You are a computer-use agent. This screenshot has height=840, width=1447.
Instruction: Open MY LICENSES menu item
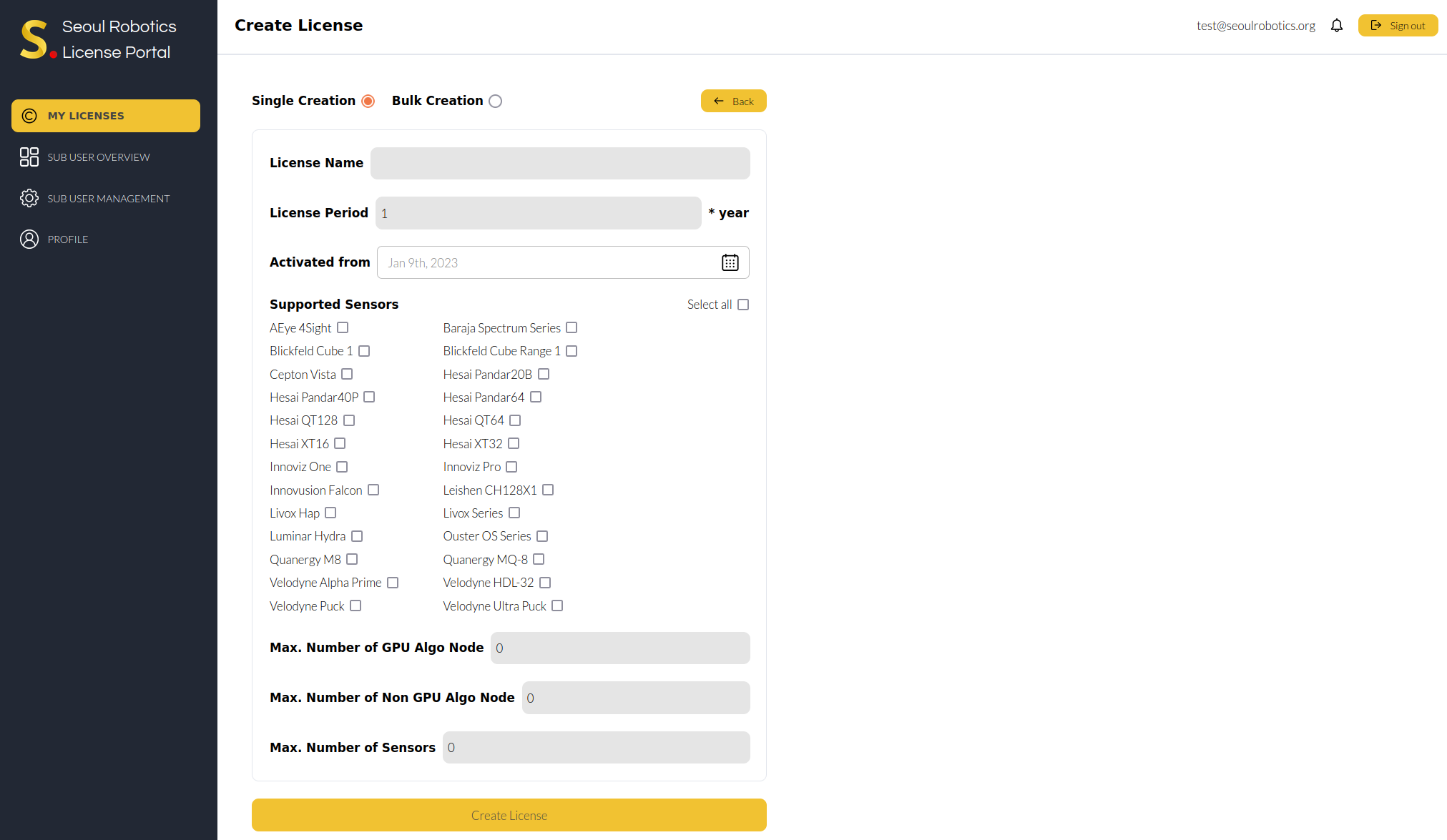(x=106, y=116)
